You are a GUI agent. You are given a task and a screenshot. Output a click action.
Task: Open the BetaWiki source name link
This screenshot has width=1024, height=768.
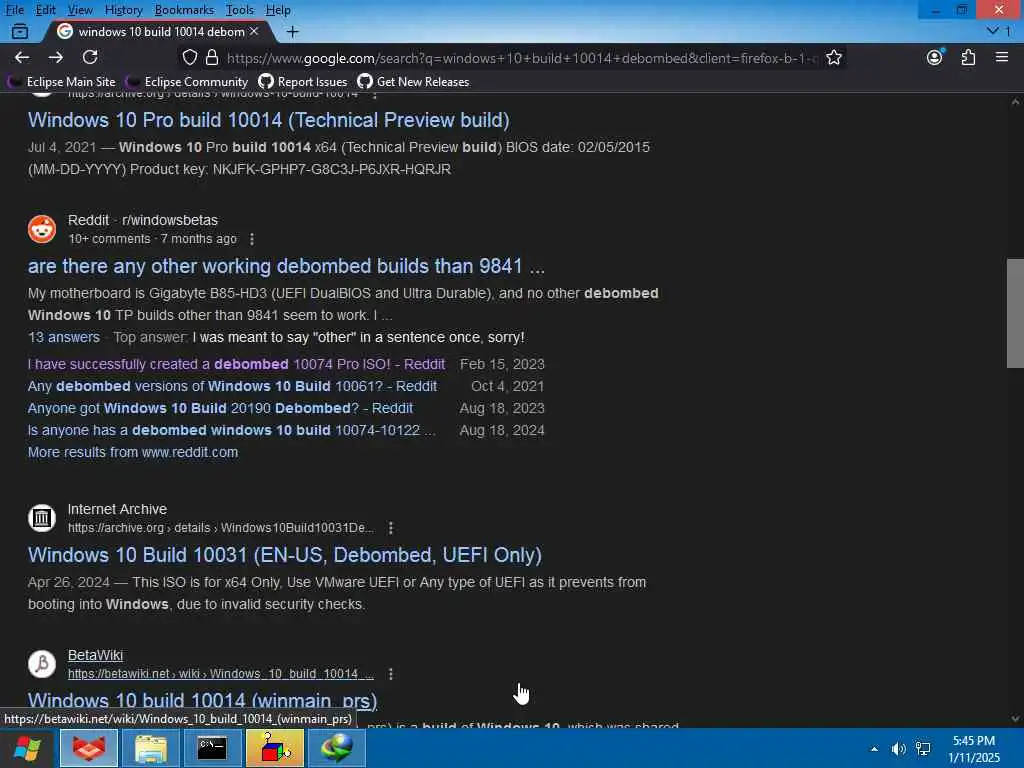[95, 655]
